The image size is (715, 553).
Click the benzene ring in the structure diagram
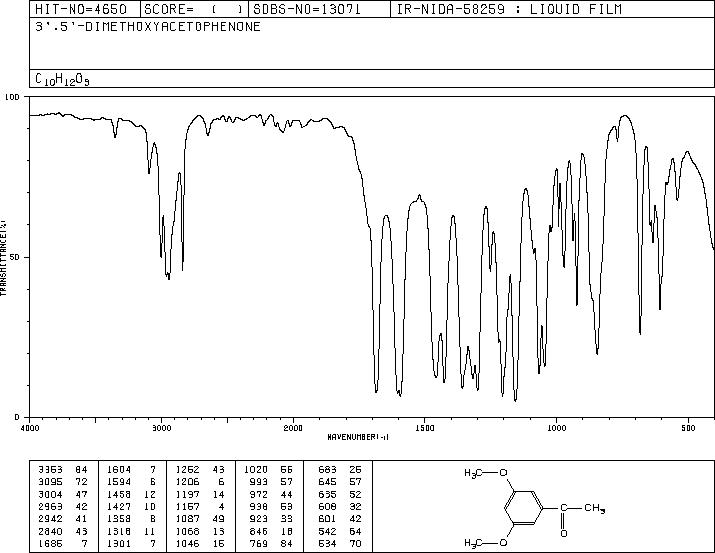tap(524, 508)
